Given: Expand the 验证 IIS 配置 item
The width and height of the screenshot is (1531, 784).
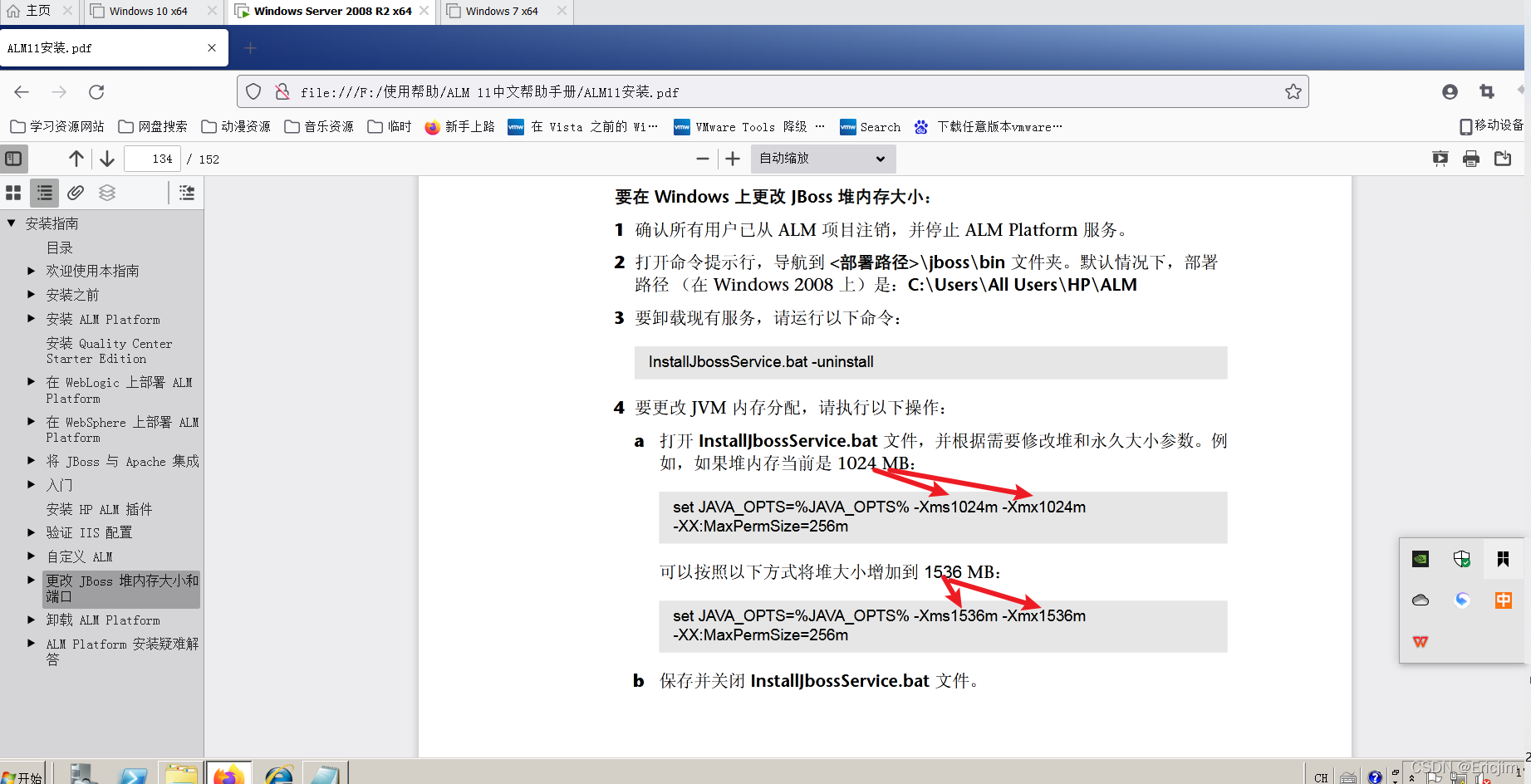Looking at the screenshot, I should (32, 532).
